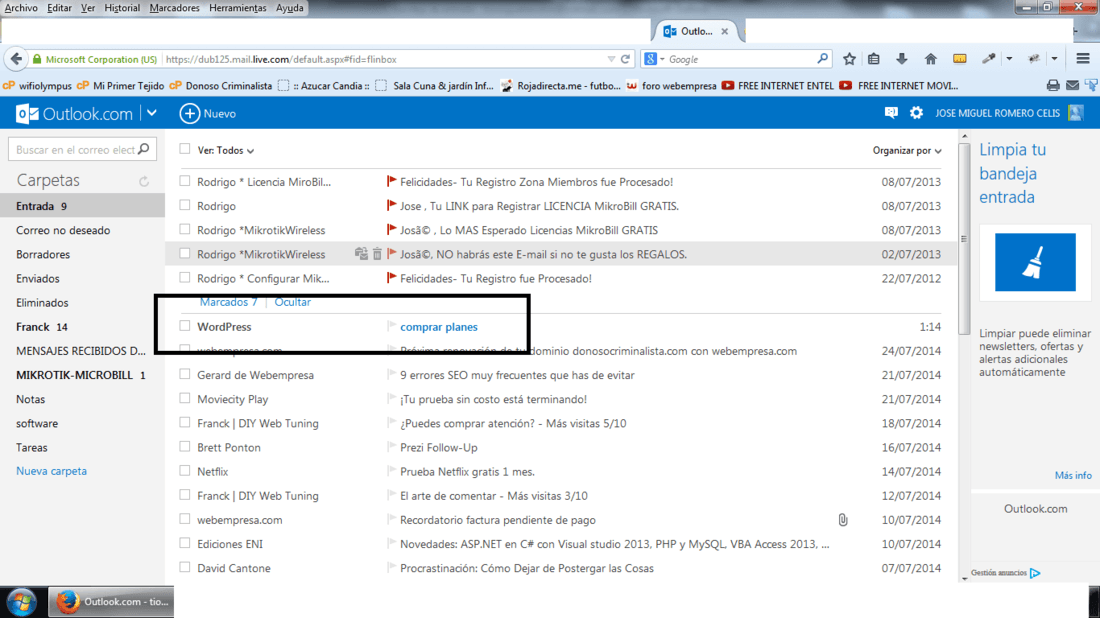Check the David Cantone message checkbox

click(x=185, y=567)
